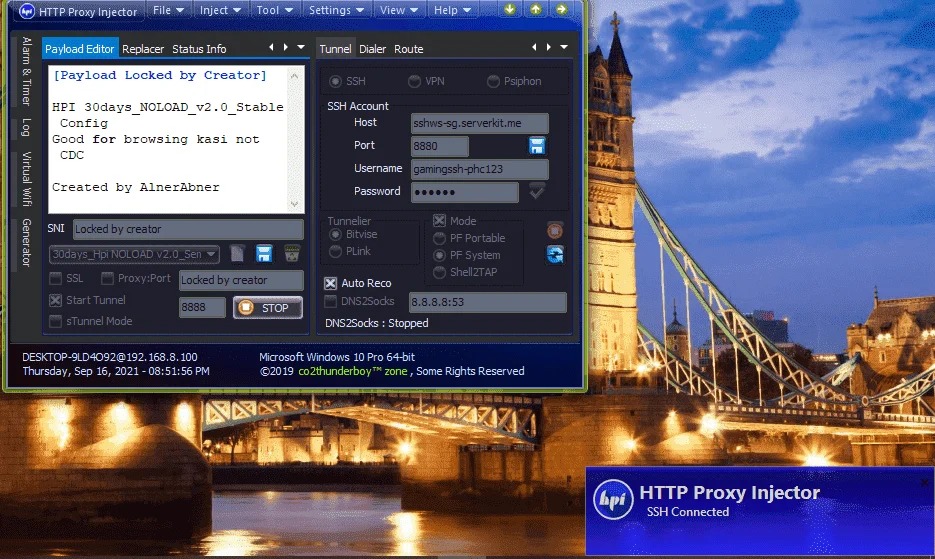The width and height of the screenshot is (935, 559).
Task: Click the blue floppy save config icon
Action: coord(264,254)
